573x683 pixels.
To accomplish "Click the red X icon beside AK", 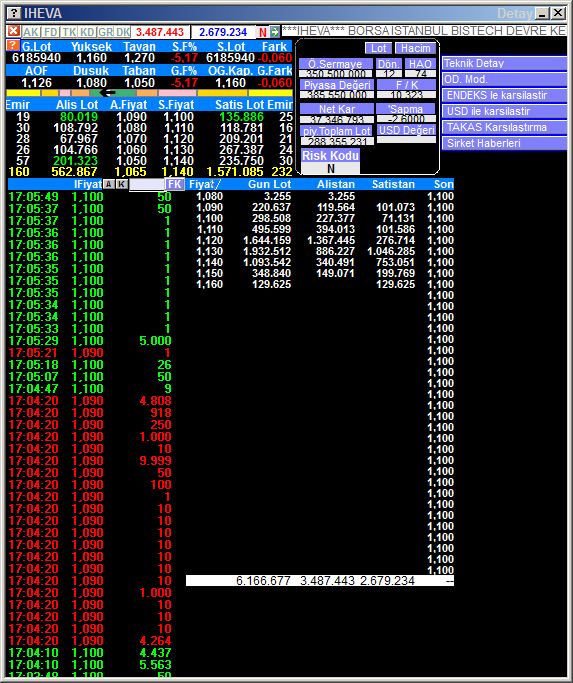I will pyautogui.click(x=14, y=31).
